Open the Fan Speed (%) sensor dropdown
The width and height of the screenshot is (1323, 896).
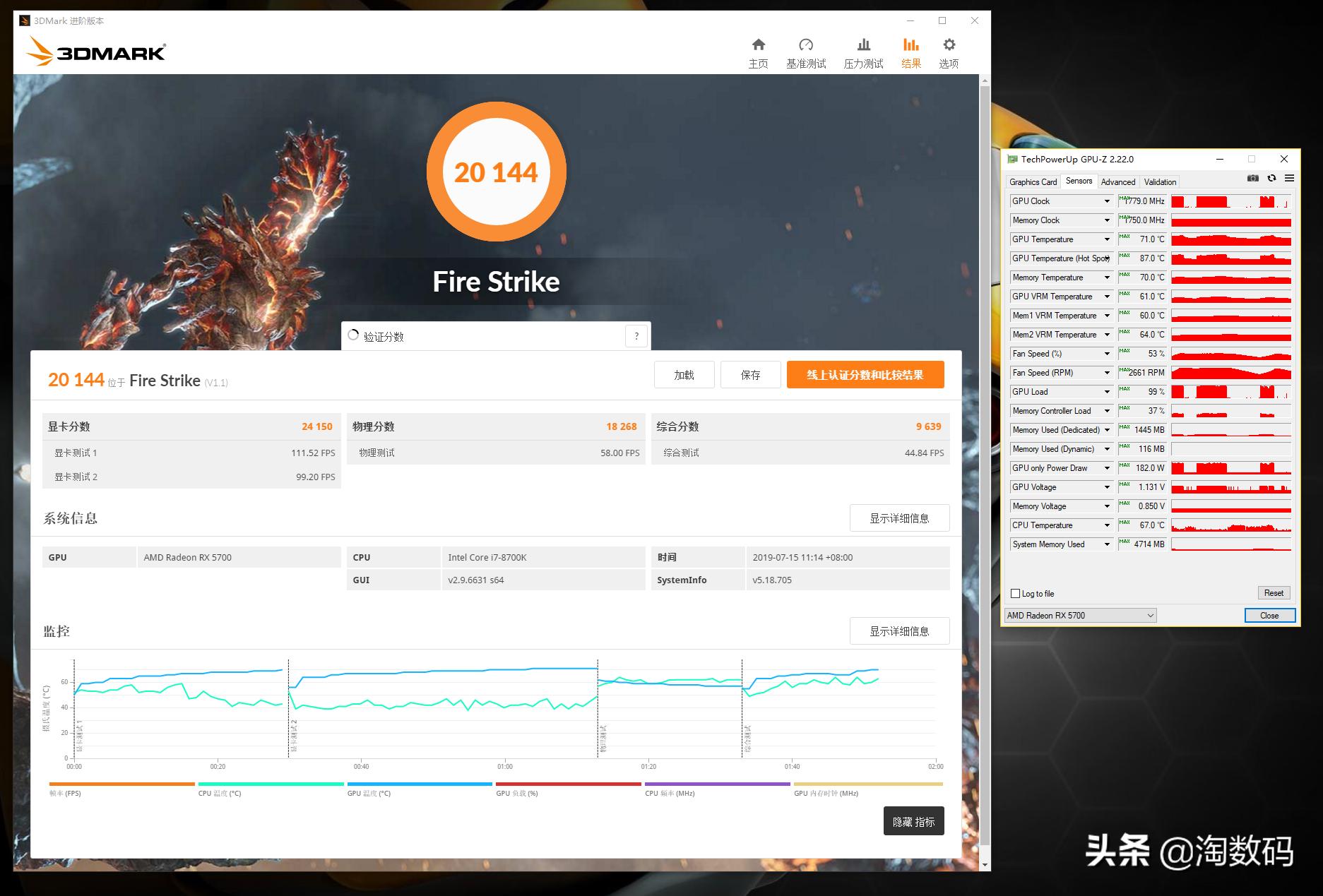1107,354
